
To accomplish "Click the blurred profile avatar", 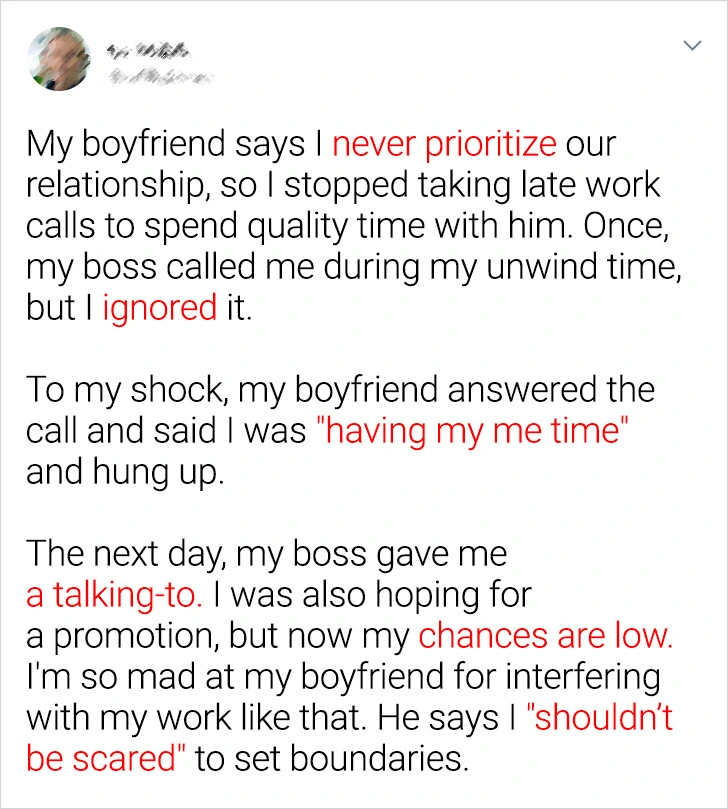I will pos(58,59).
